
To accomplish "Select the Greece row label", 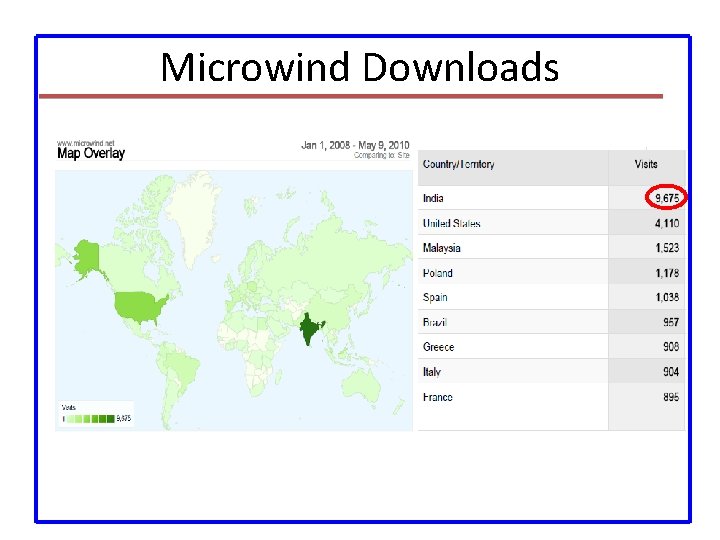I will click(439, 347).
